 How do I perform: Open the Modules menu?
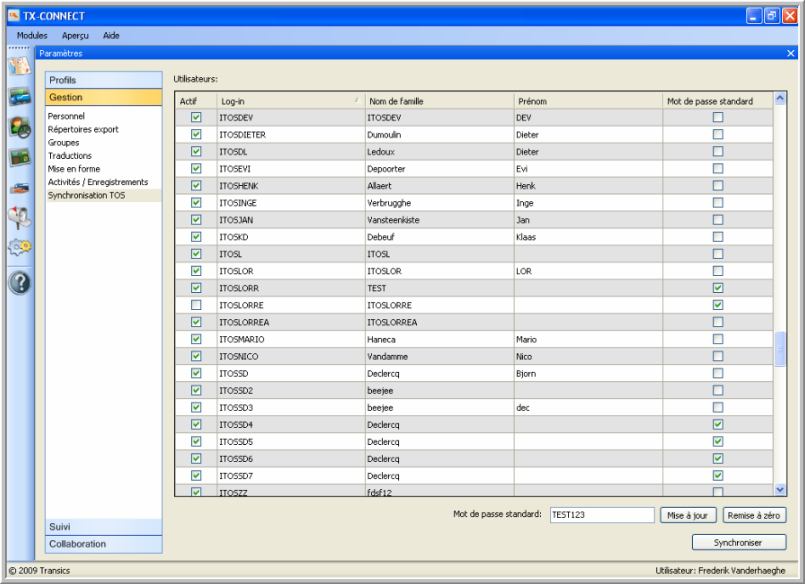32,35
